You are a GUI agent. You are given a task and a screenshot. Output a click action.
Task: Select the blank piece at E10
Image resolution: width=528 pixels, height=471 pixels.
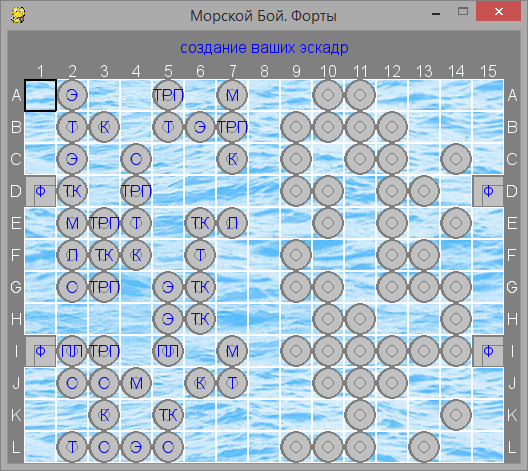[328, 223]
